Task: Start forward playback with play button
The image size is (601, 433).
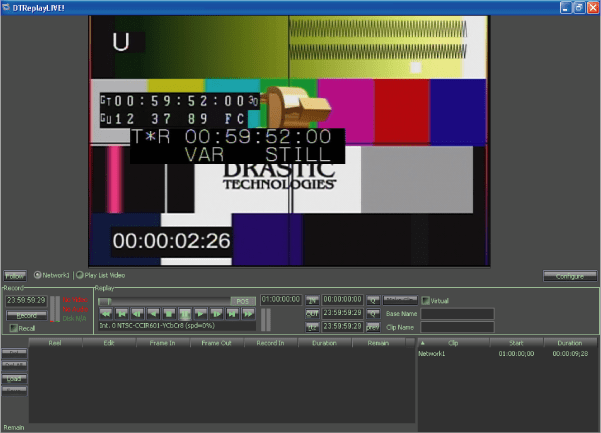Action: [201, 314]
